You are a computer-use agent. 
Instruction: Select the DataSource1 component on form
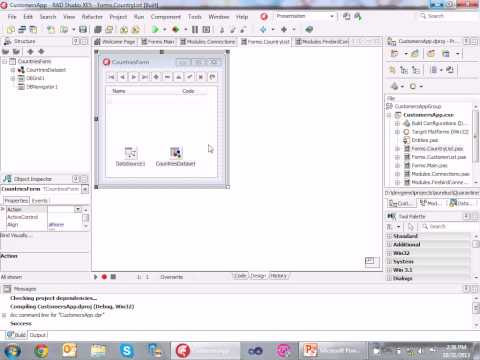click(x=130, y=157)
